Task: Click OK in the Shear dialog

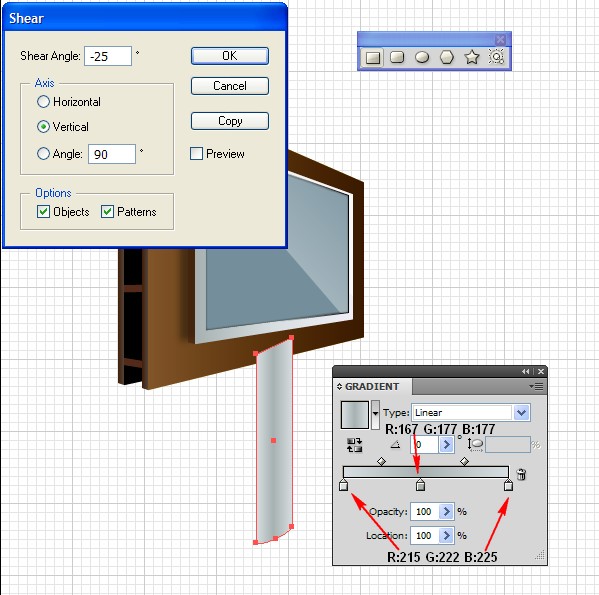Action: (230, 56)
